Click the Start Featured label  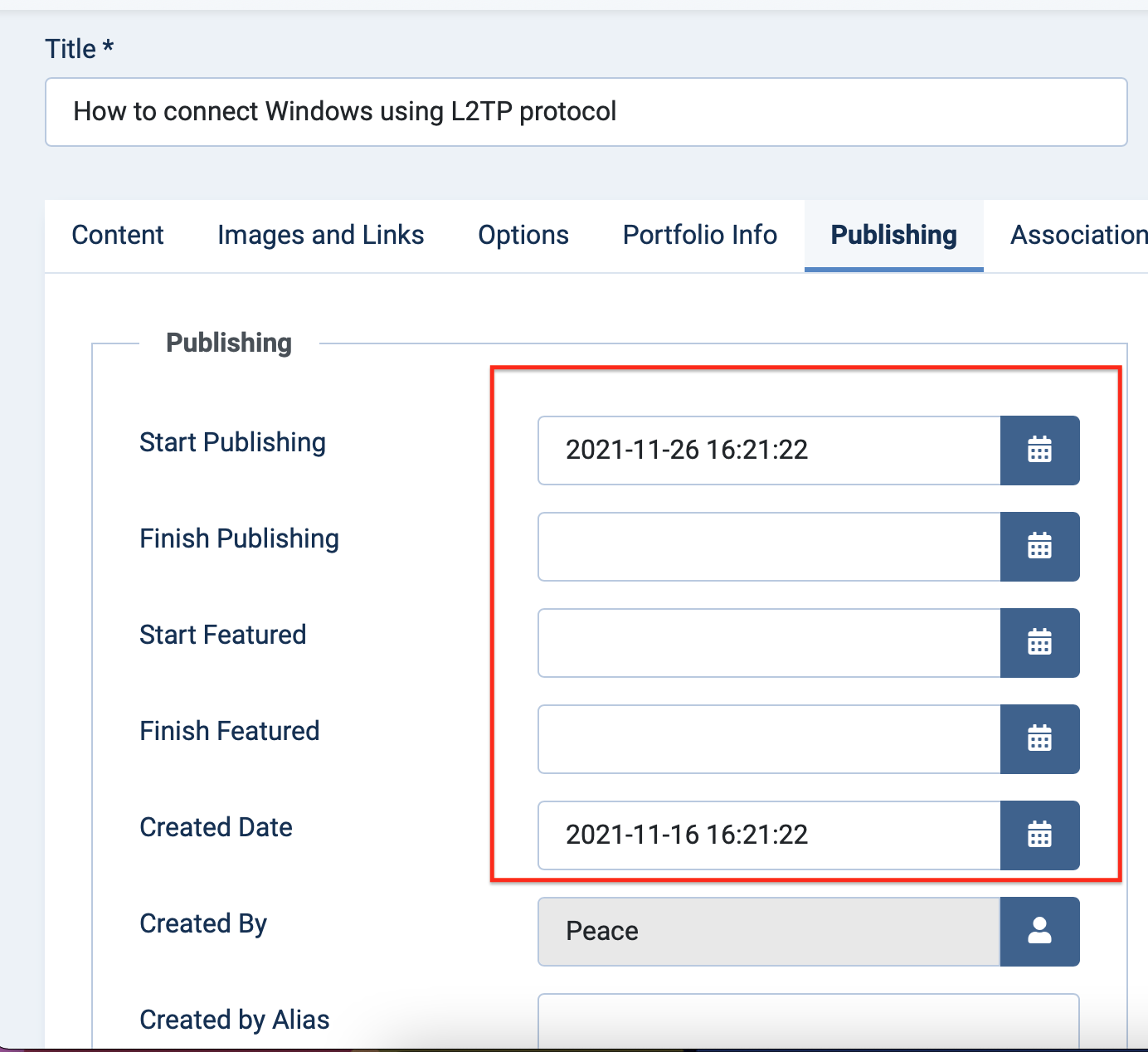click(x=222, y=635)
